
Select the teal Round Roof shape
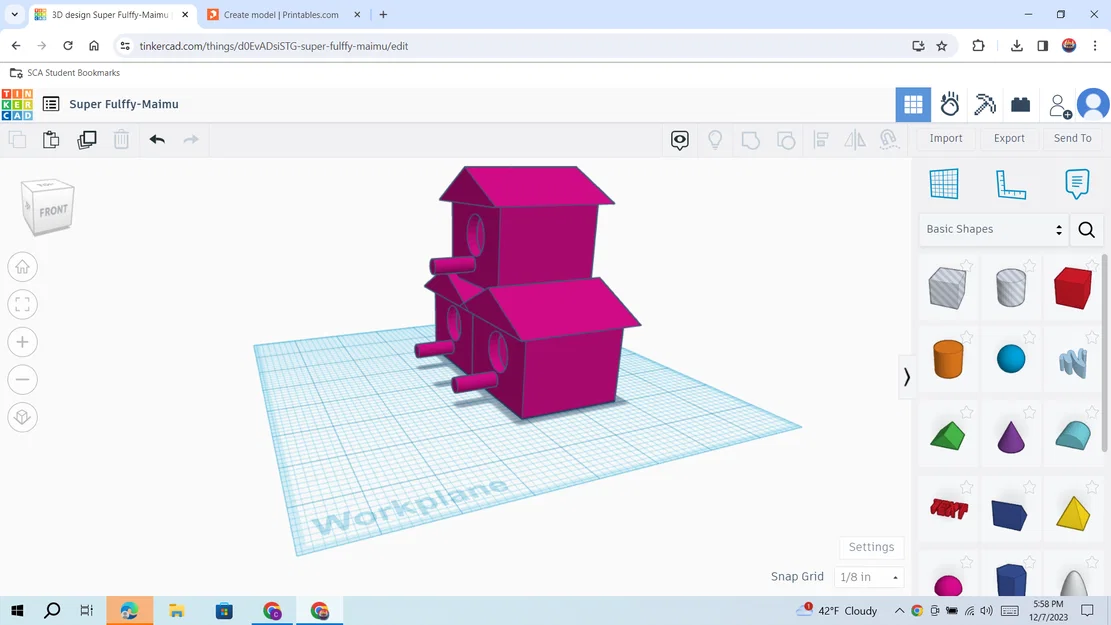(1073, 434)
